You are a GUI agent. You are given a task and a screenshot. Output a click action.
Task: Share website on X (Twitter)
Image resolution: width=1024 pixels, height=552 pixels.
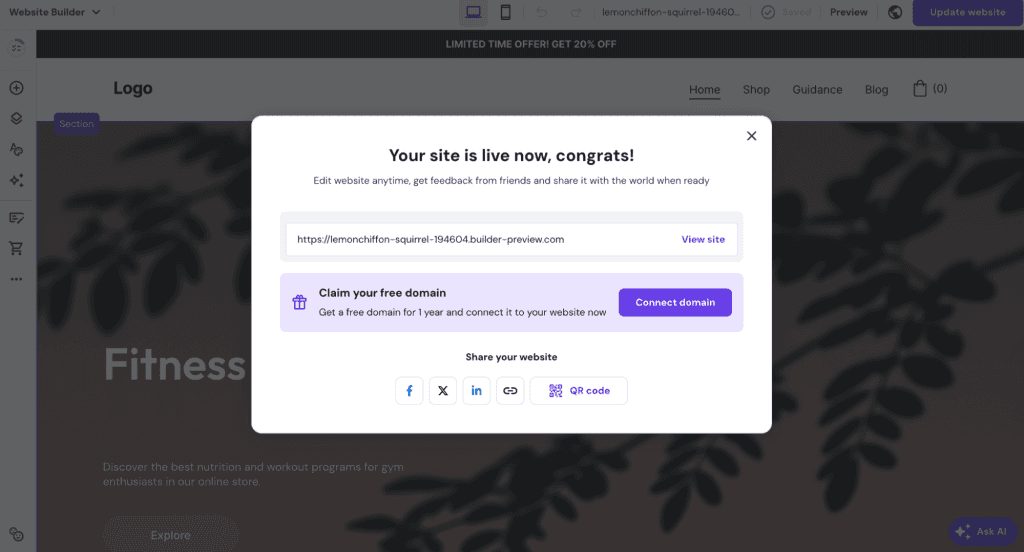point(443,390)
